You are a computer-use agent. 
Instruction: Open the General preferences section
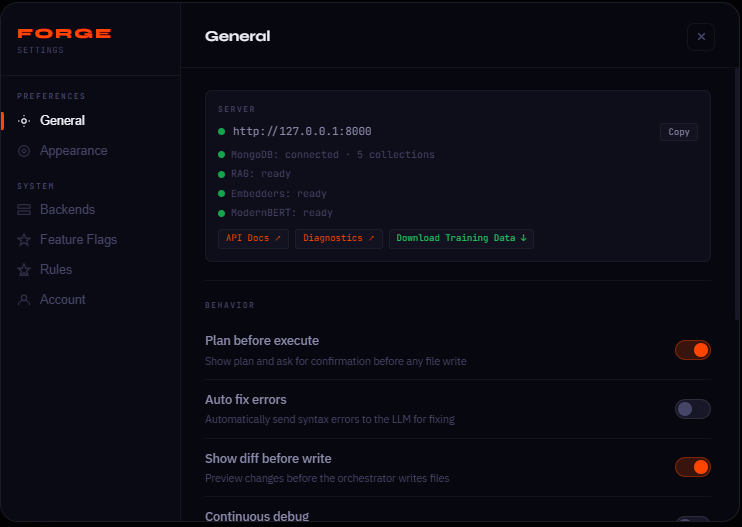90,121
